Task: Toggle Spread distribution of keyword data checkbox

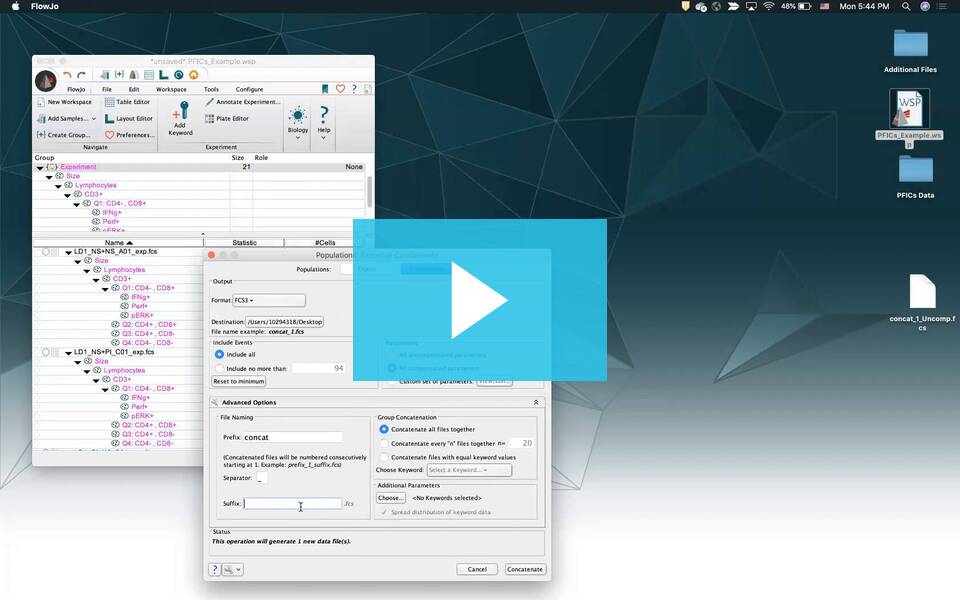Action: point(384,512)
